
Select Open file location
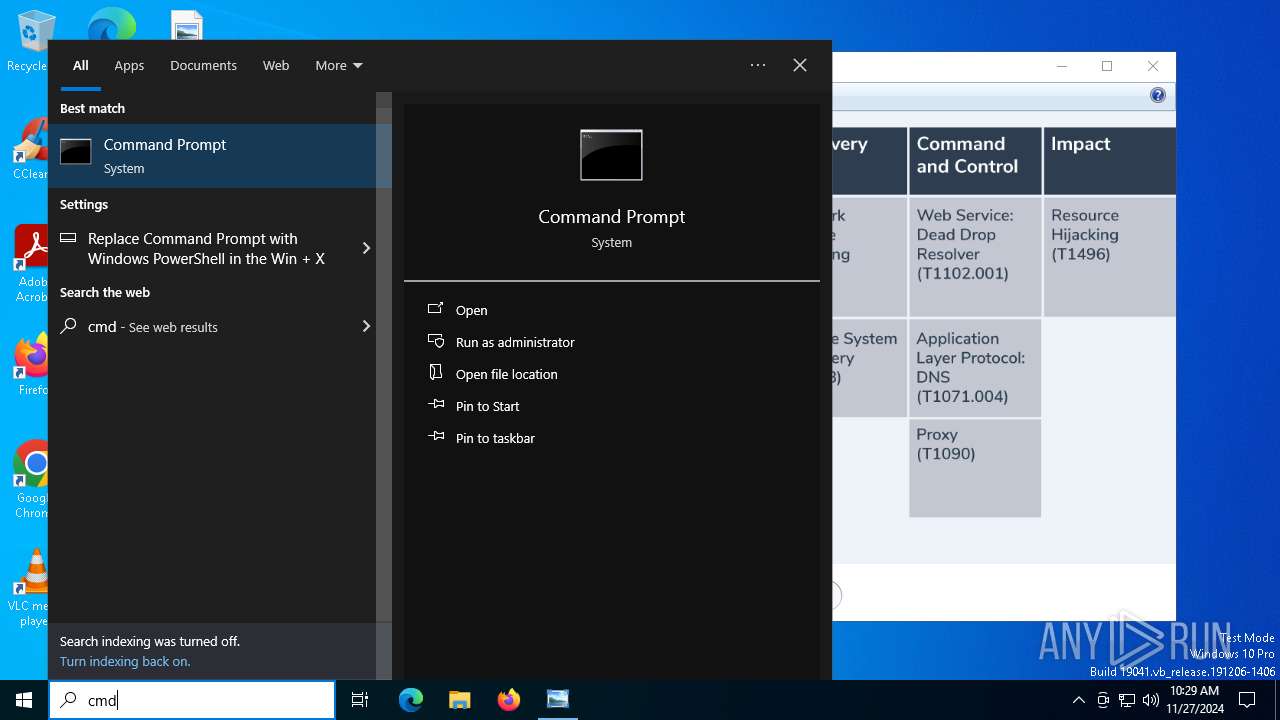506,374
